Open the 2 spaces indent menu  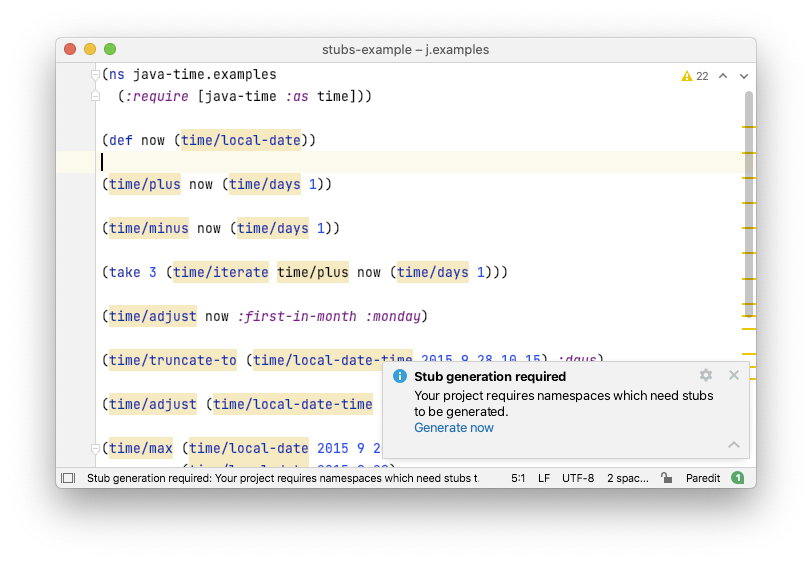coord(628,478)
